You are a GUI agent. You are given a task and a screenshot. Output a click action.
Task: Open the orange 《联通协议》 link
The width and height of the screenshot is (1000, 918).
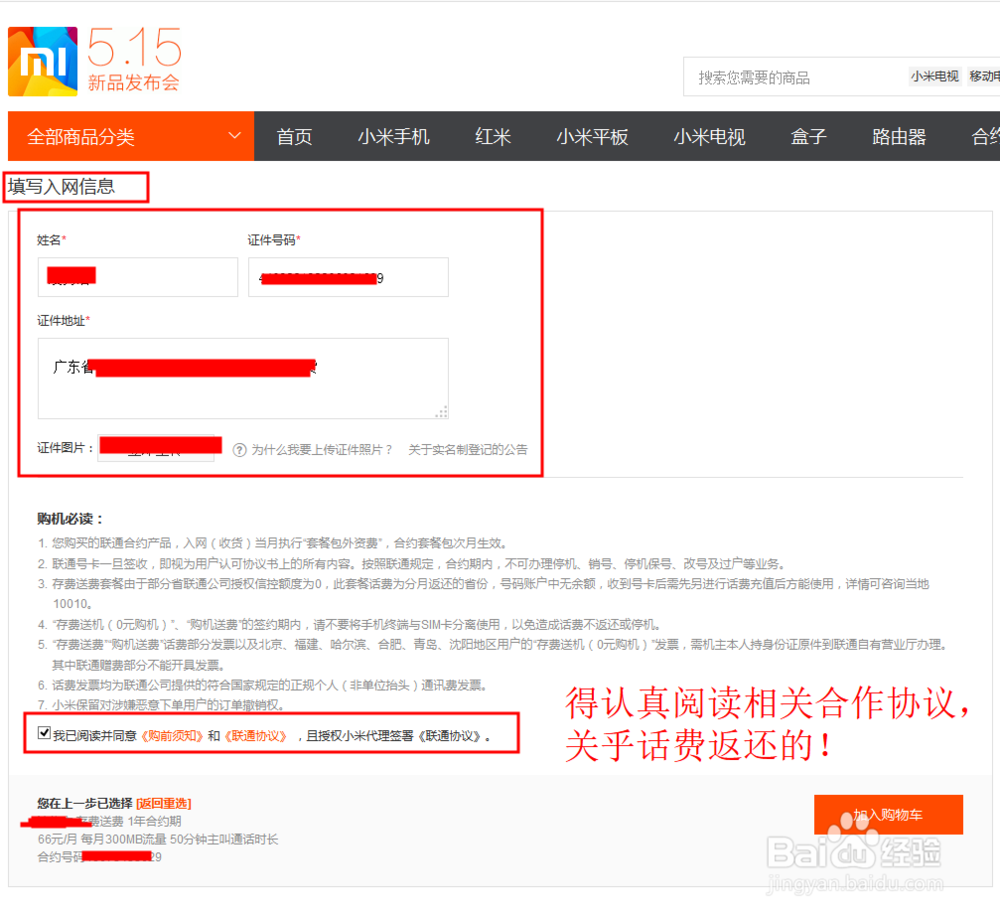(256, 736)
